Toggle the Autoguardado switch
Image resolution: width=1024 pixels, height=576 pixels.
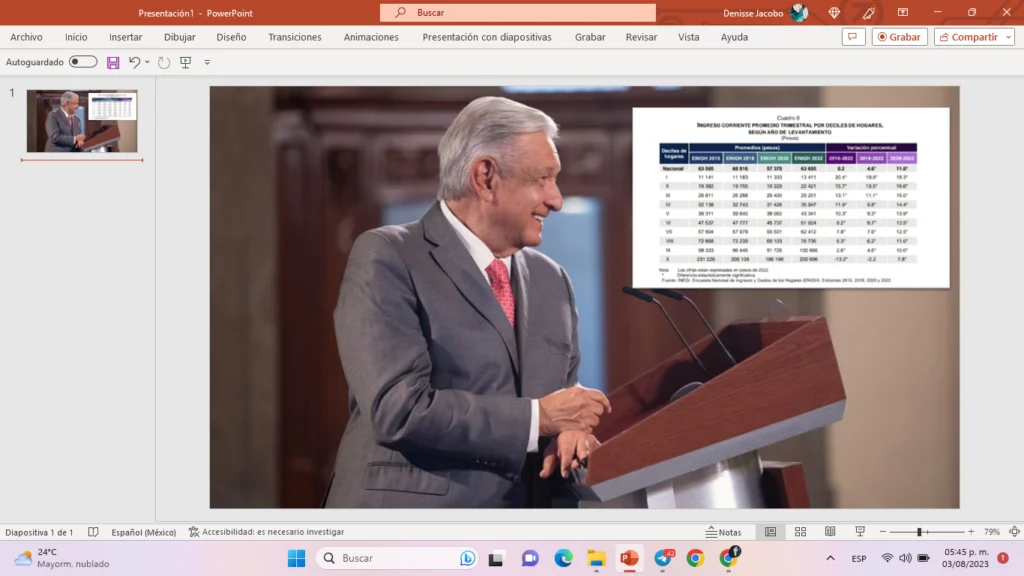(83, 61)
